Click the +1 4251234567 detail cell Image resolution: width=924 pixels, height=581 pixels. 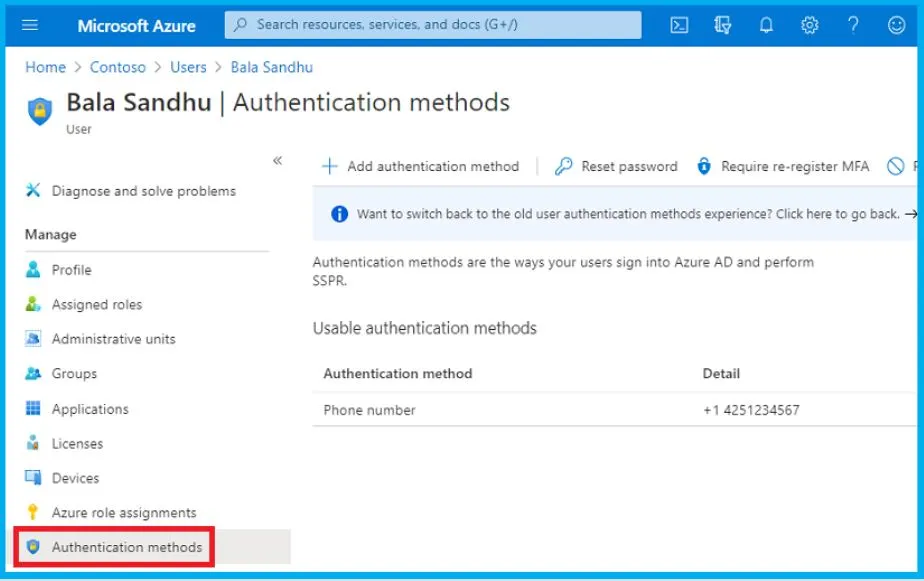click(751, 410)
